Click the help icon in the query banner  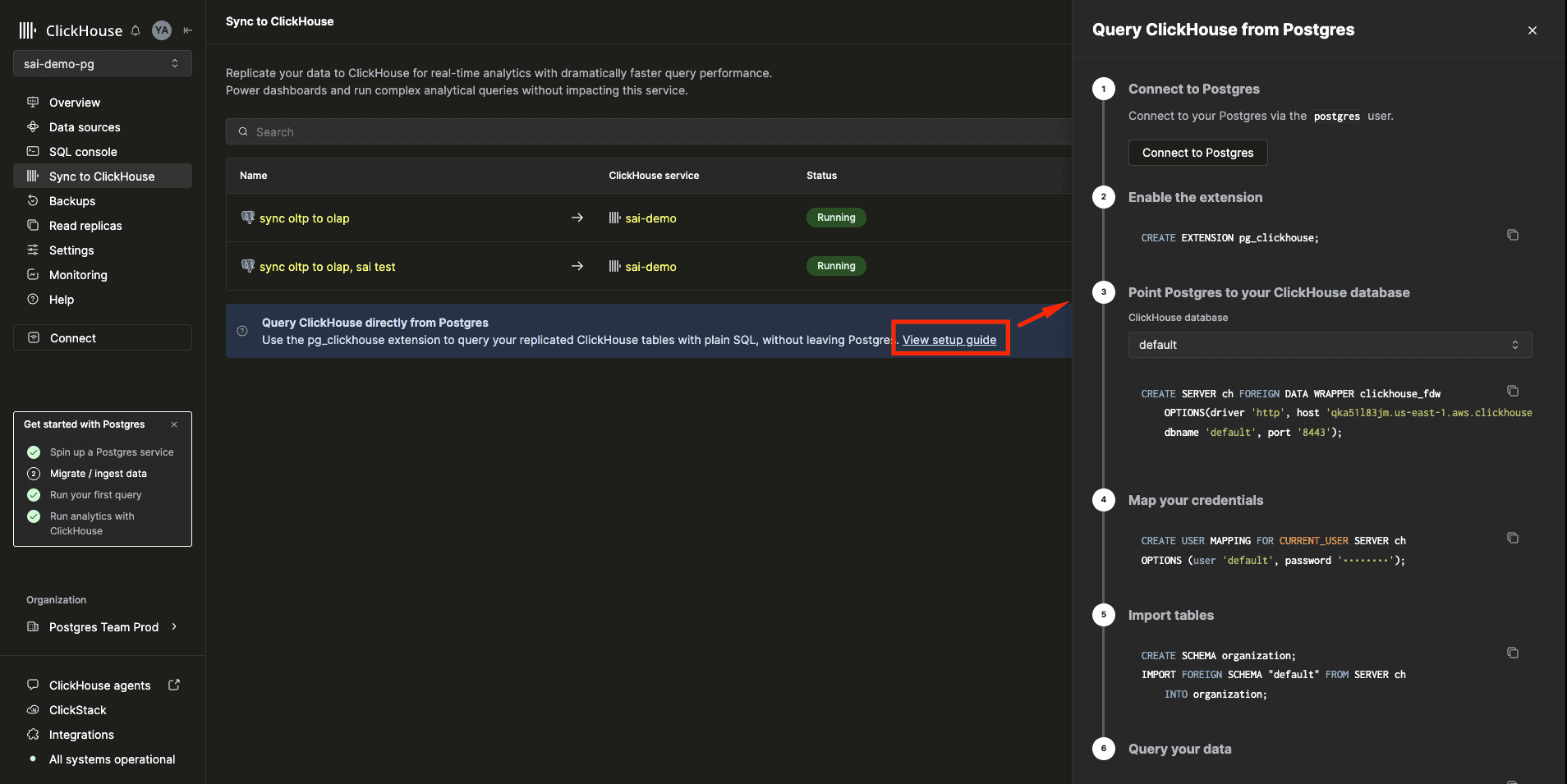pyautogui.click(x=242, y=331)
